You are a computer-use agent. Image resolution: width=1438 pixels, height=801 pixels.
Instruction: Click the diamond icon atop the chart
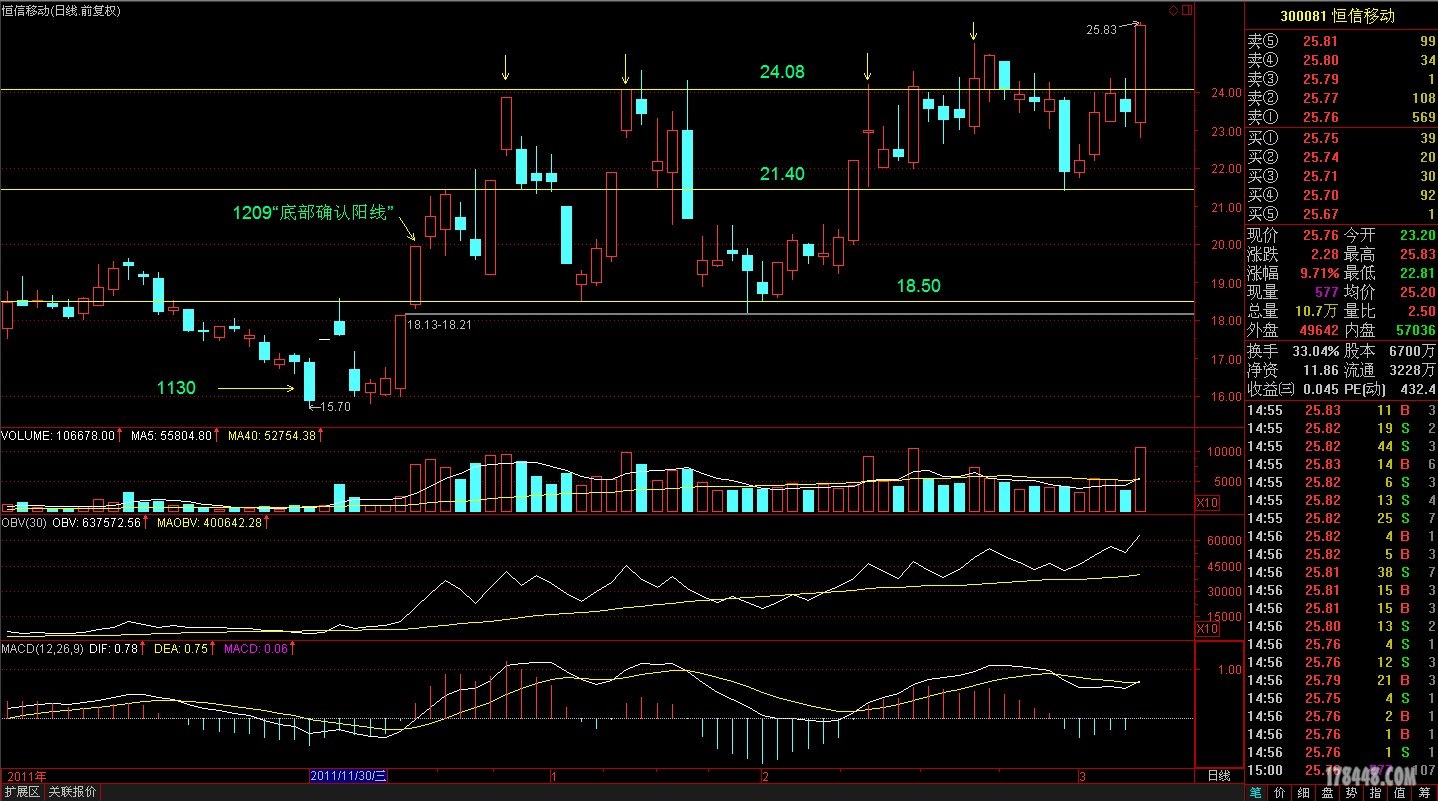coord(1173,10)
